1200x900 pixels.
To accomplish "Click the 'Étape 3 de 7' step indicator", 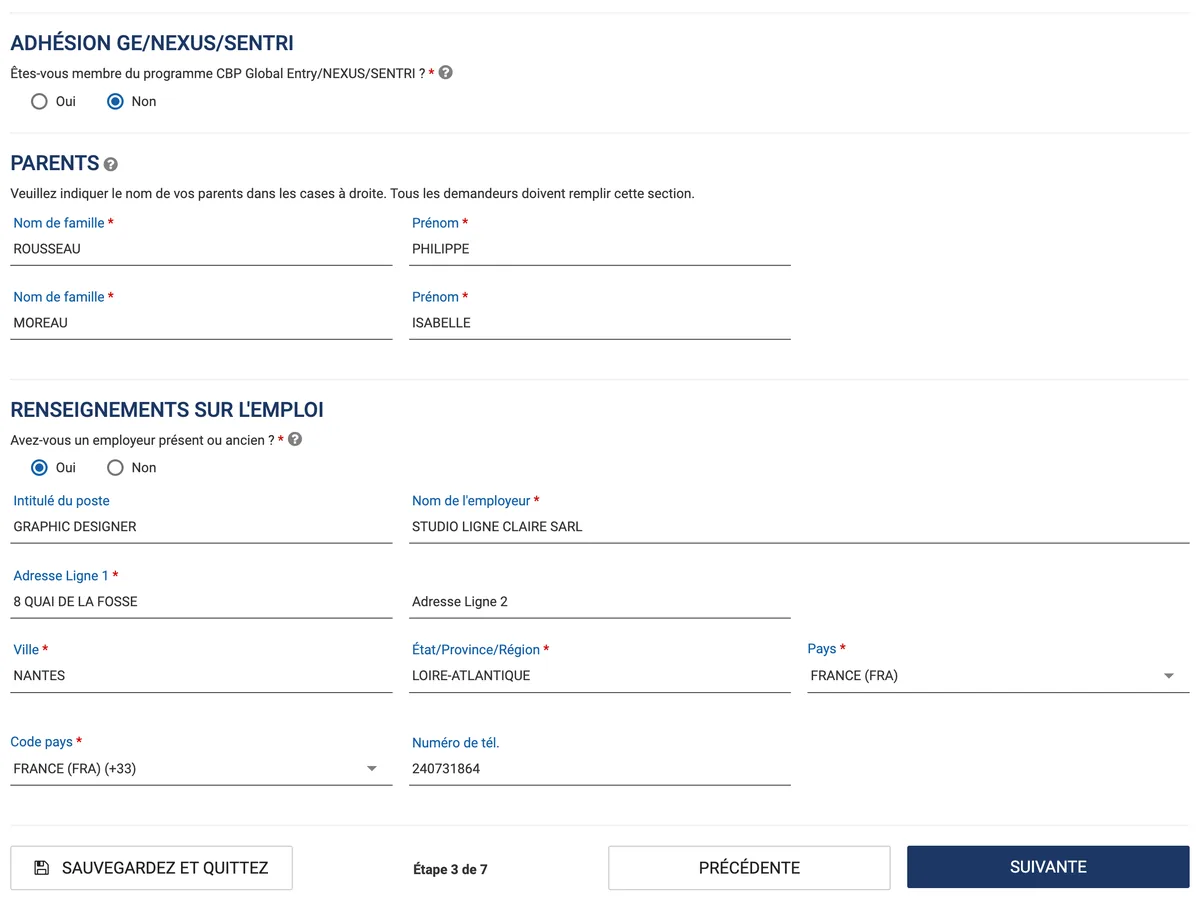I will pos(450,869).
